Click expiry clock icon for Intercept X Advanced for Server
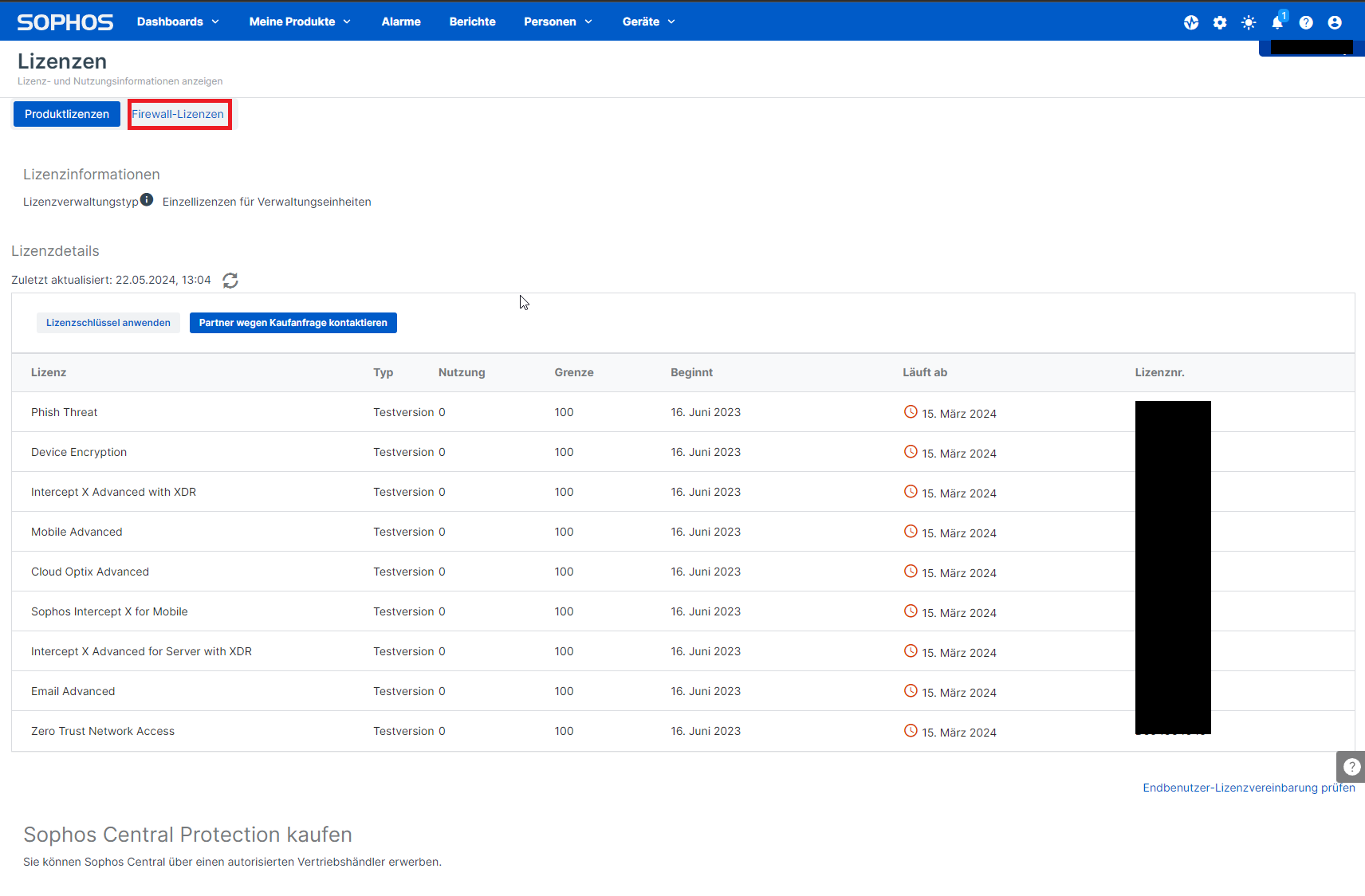 pos(911,650)
